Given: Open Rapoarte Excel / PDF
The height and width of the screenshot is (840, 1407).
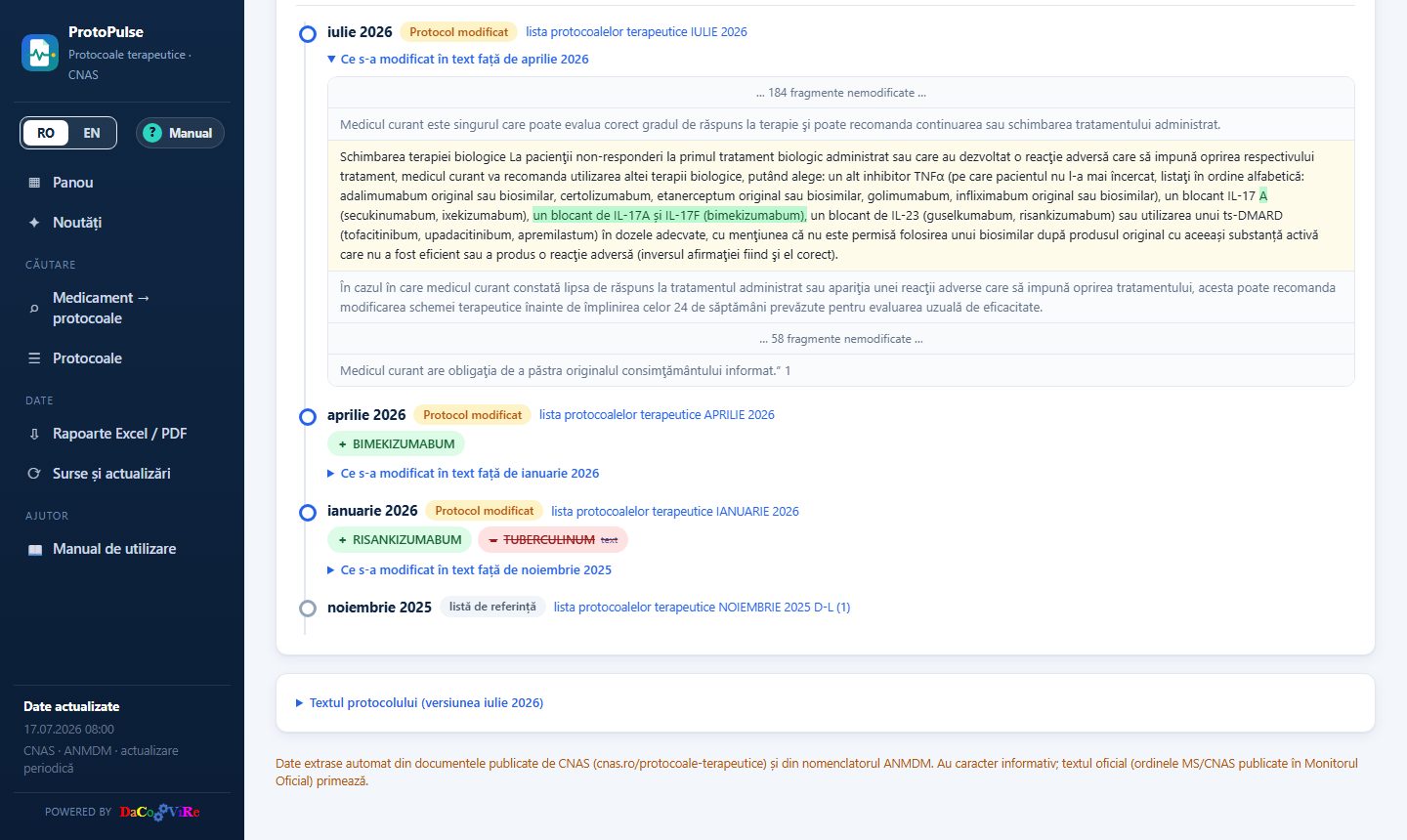Looking at the screenshot, I should [x=122, y=434].
